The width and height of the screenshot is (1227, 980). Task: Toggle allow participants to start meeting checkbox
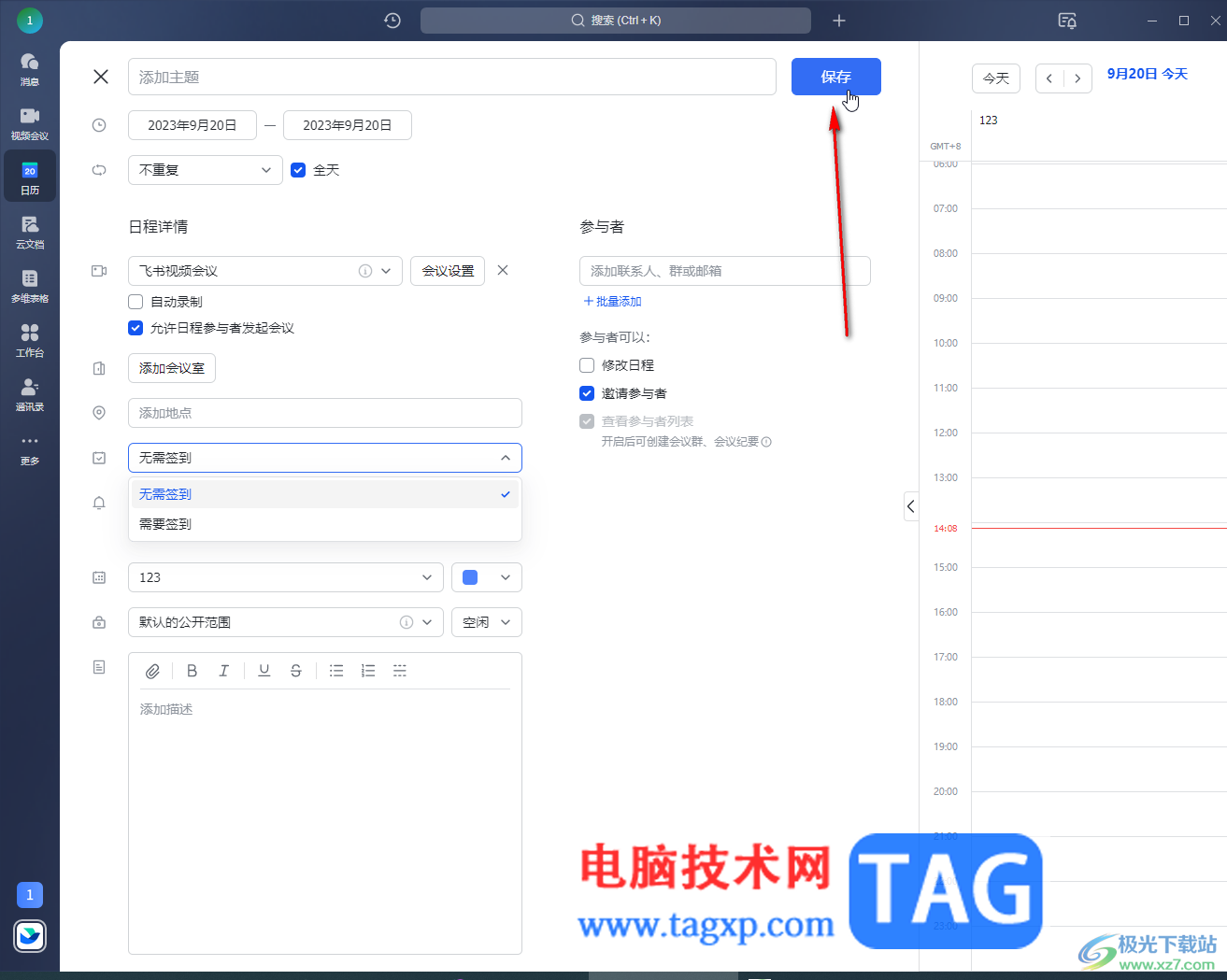point(136,328)
